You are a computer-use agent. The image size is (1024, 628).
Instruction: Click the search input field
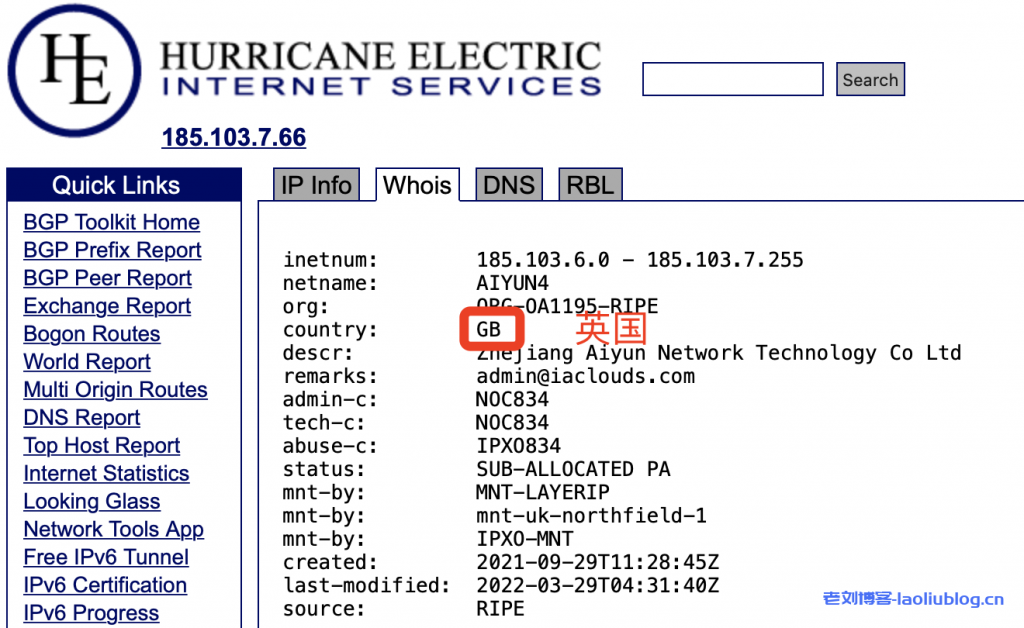point(732,80)
